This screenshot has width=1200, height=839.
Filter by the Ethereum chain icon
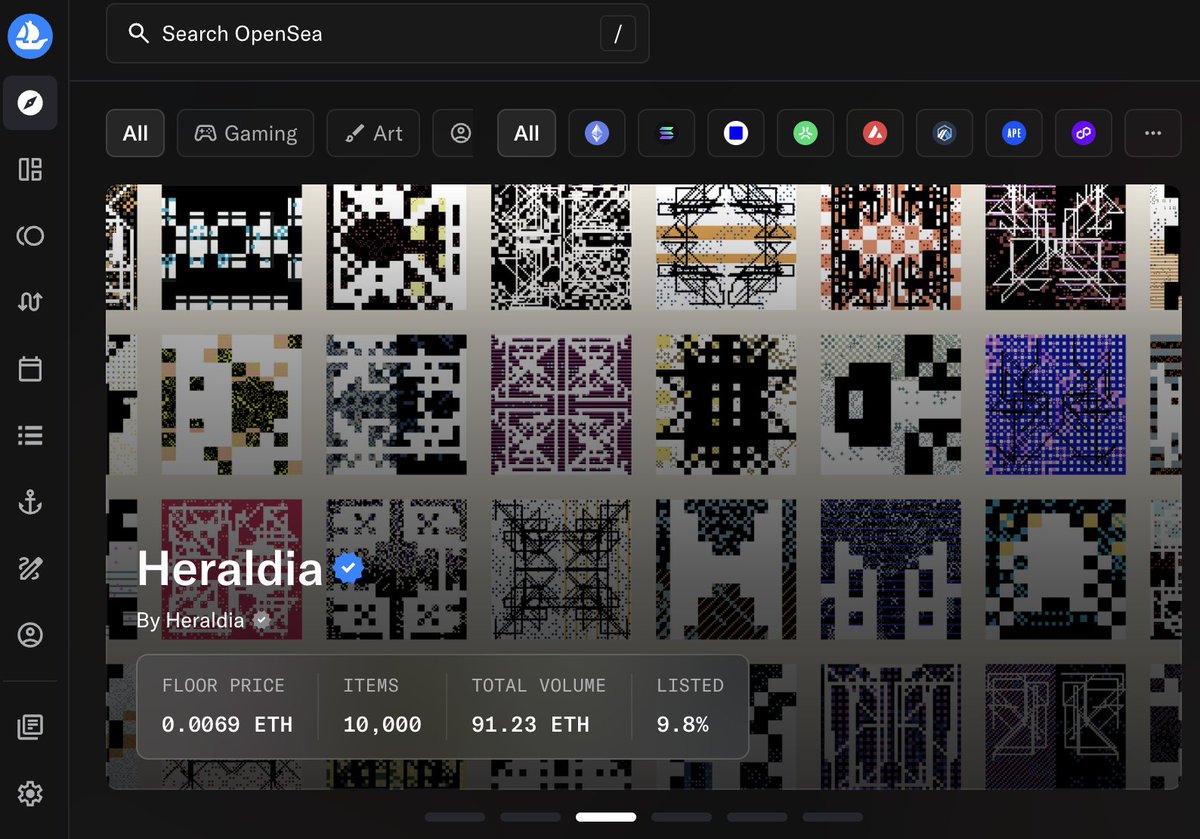(x=597, y=133)
